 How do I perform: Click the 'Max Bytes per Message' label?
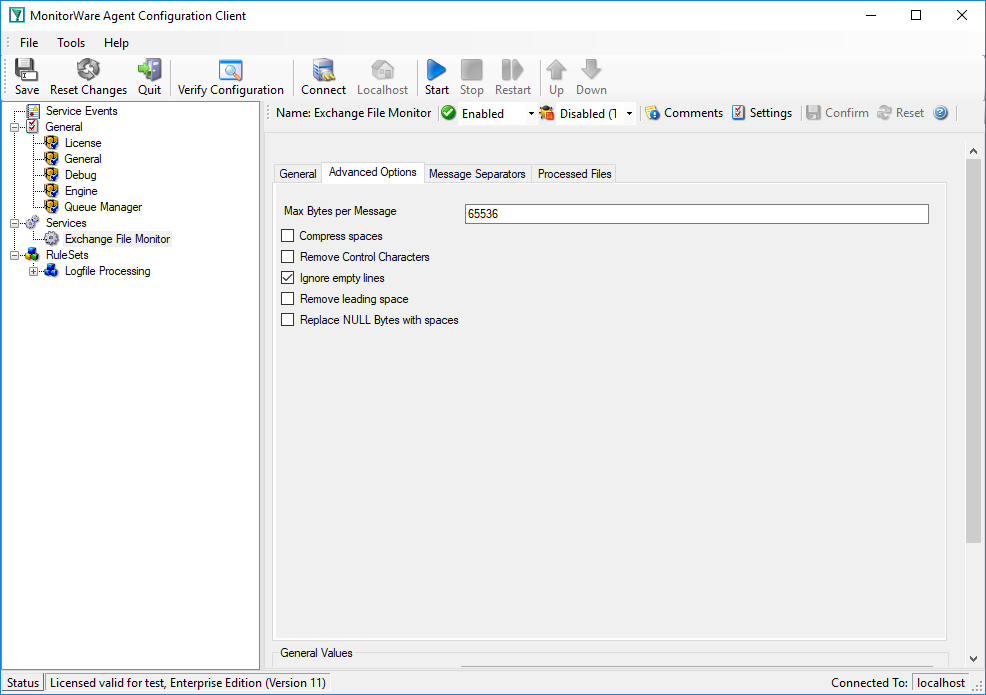[340, 211]
